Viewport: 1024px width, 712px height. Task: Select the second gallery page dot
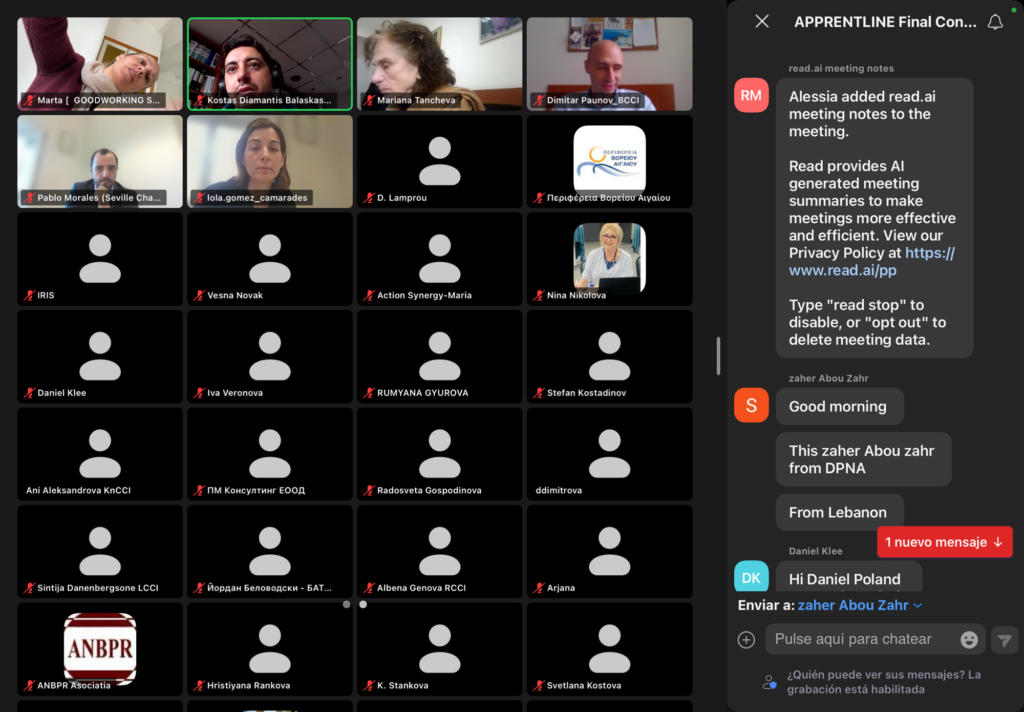363,604
